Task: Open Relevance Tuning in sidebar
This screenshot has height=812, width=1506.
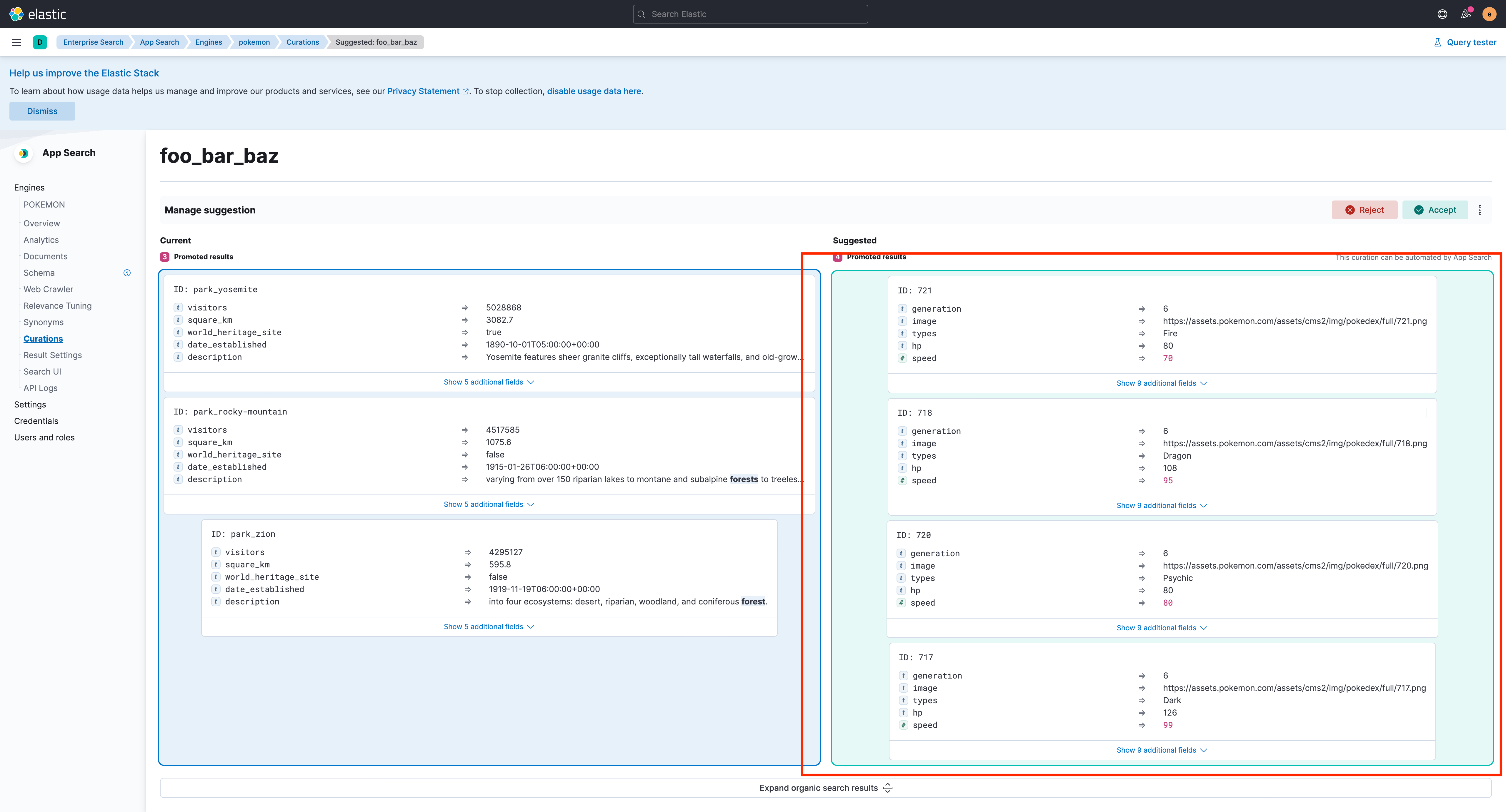Action: (x=57, y=305)
